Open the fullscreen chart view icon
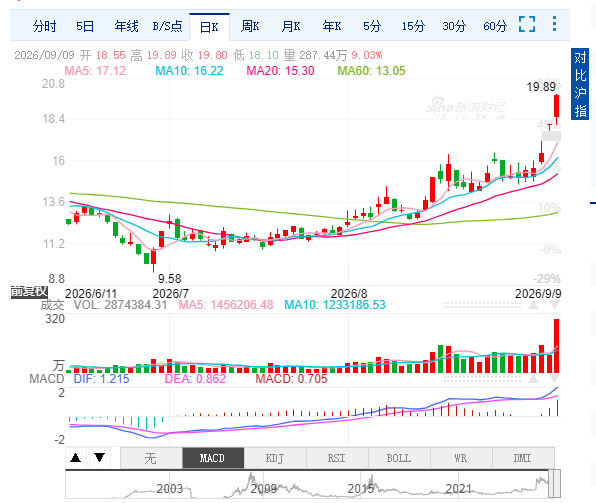596x503 pixels. (527, 25)
